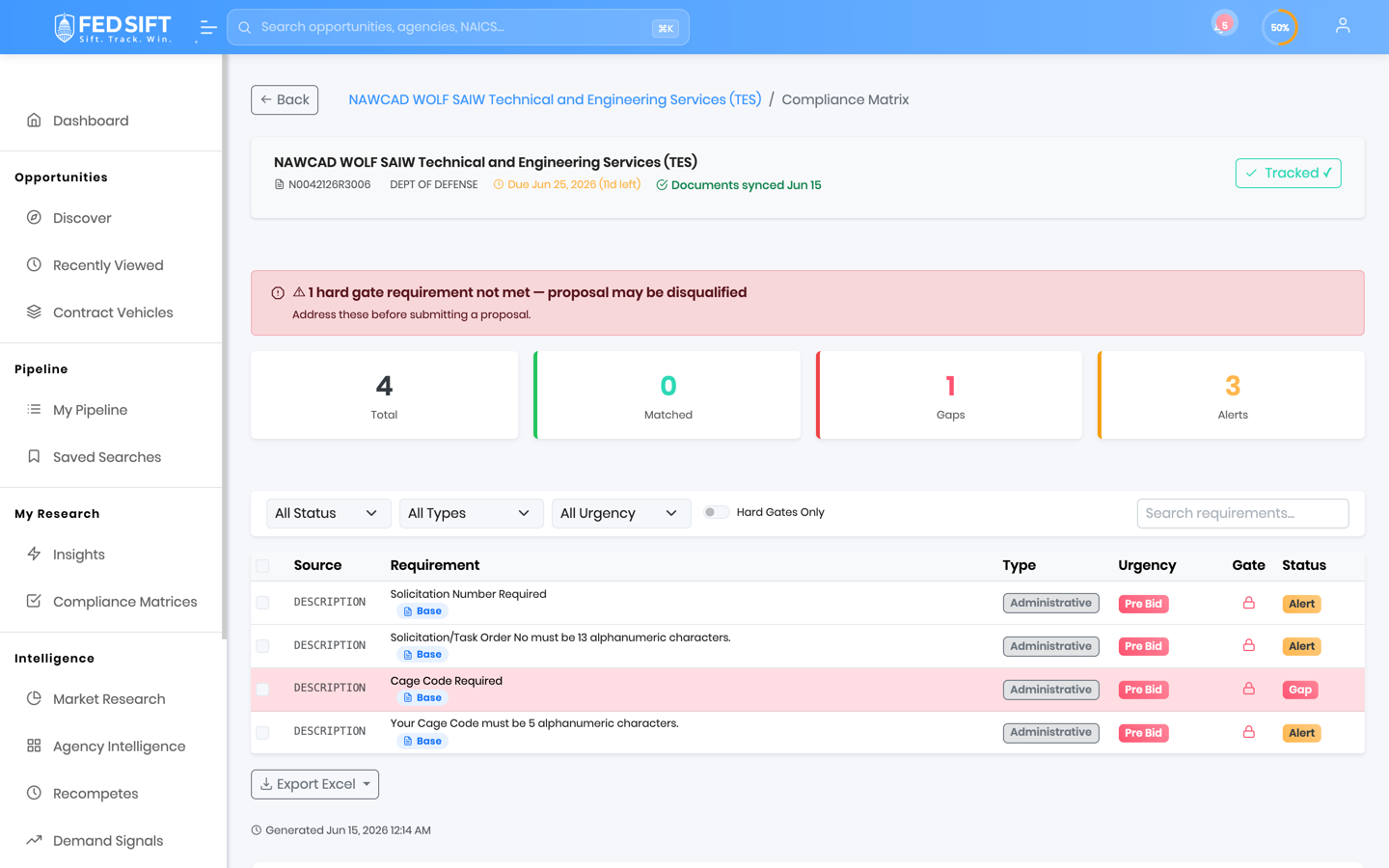Click the due date clock icon

point(499,184)
